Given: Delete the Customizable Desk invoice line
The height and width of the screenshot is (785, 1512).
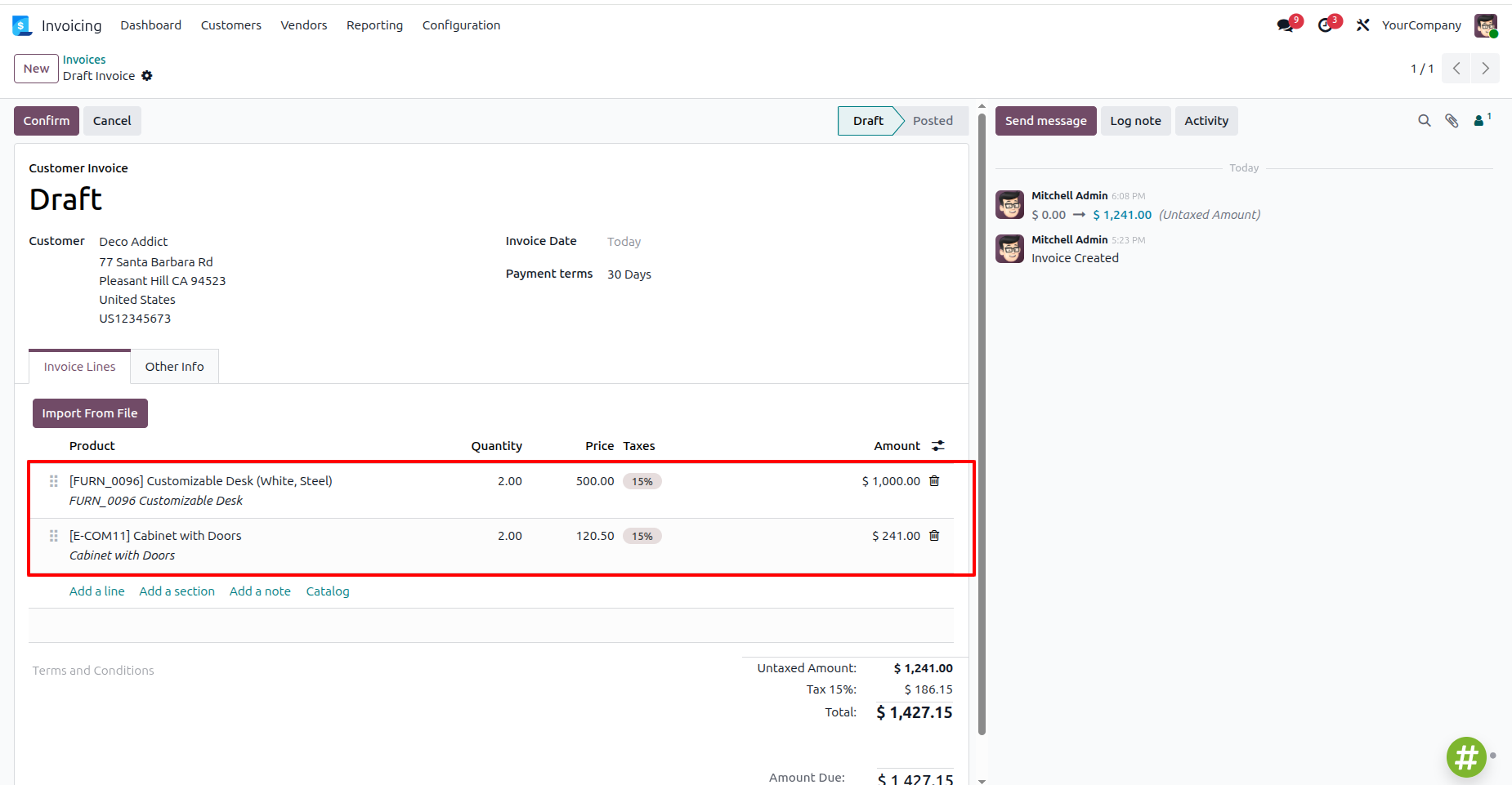Looking at the screenshot, I should coord(934,481).
